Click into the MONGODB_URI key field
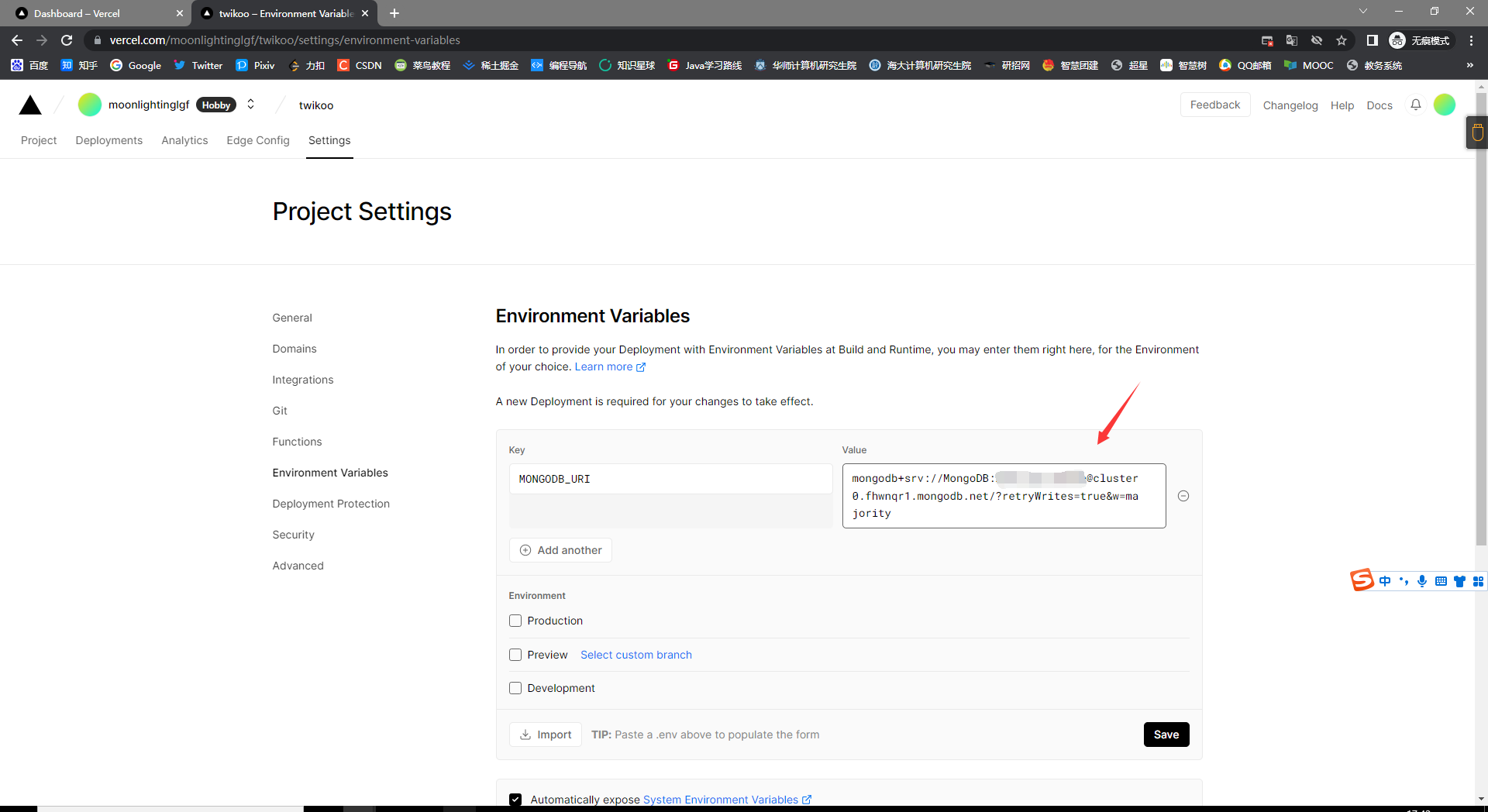The image size is (1488, 812). (670, 479)
